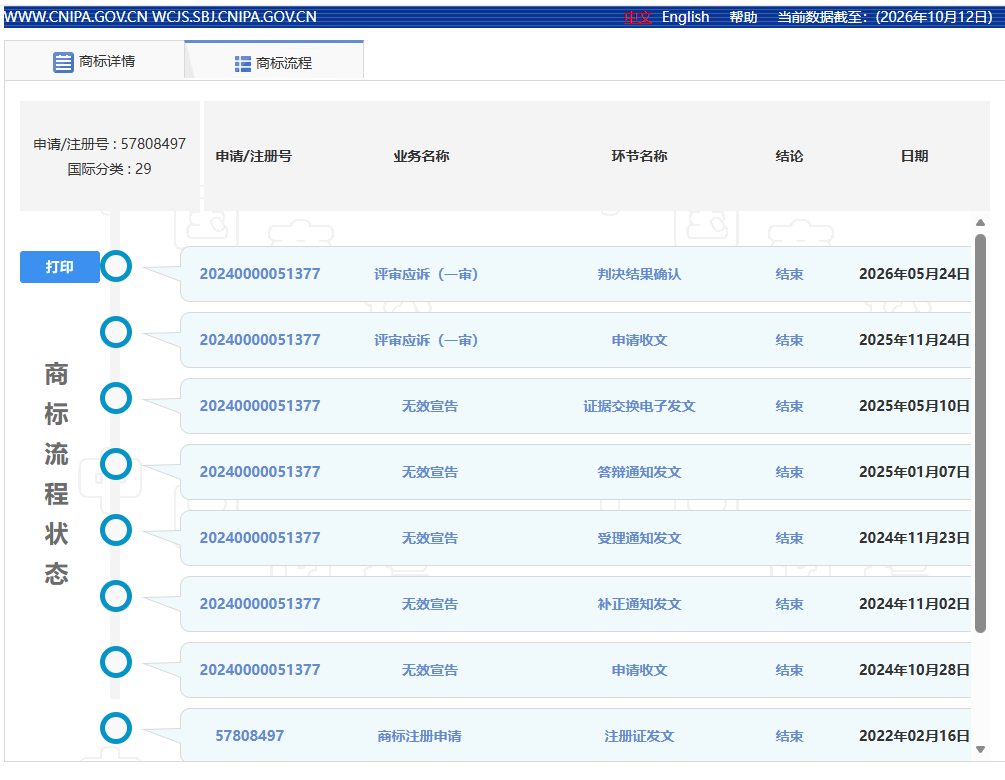Screen dimensions: 1005x780
Task: Click timeline circle for 2024年11月23日 entry
Action: [116, 530]
